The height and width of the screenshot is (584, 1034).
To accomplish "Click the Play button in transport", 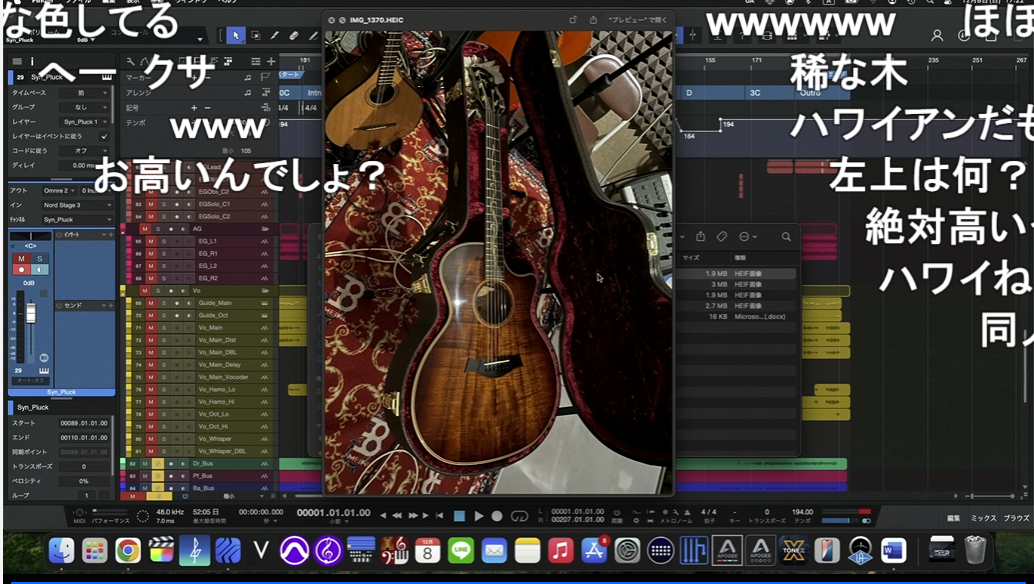I will 479,516.
